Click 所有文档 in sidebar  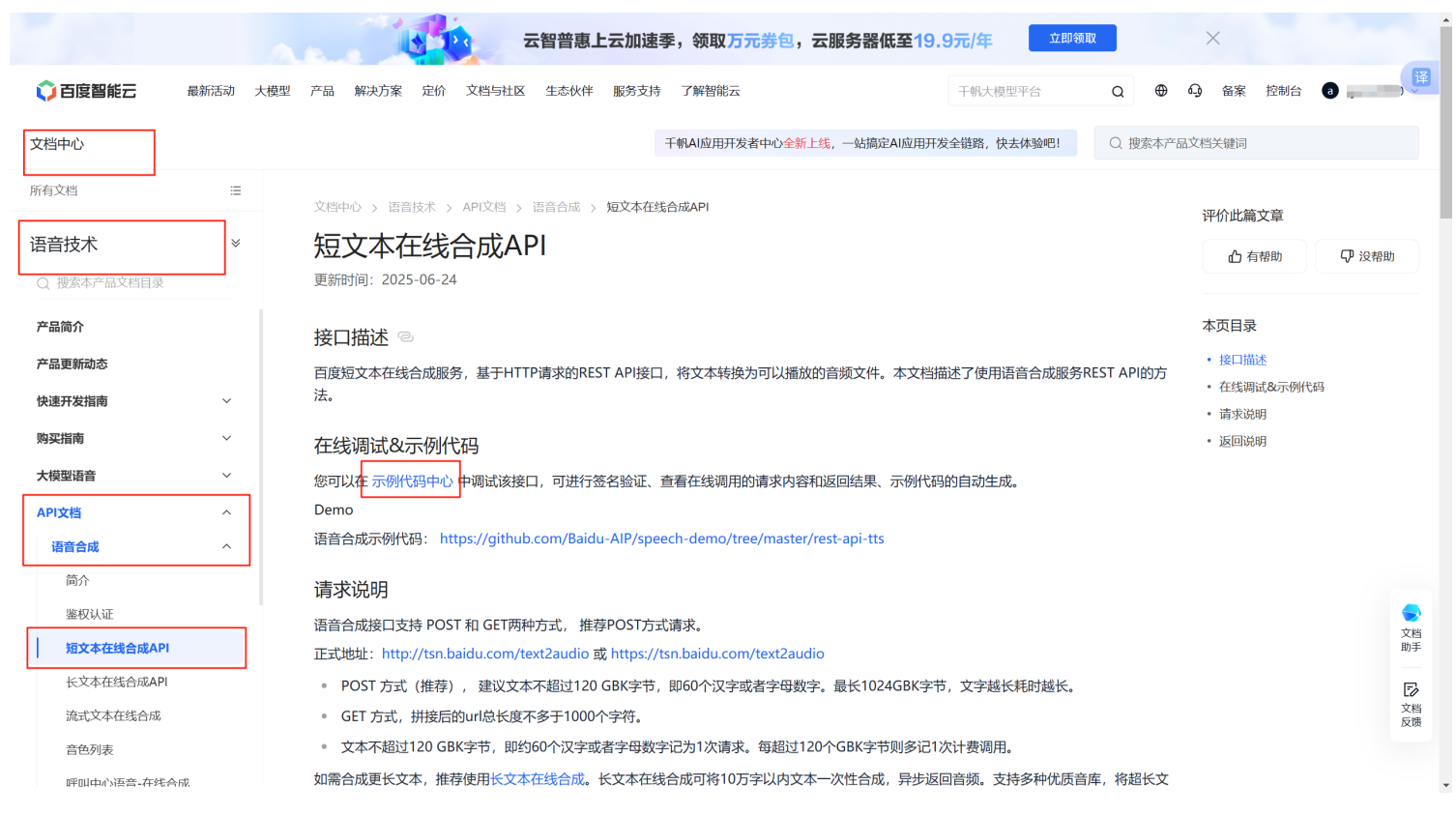tap(53, 190)
